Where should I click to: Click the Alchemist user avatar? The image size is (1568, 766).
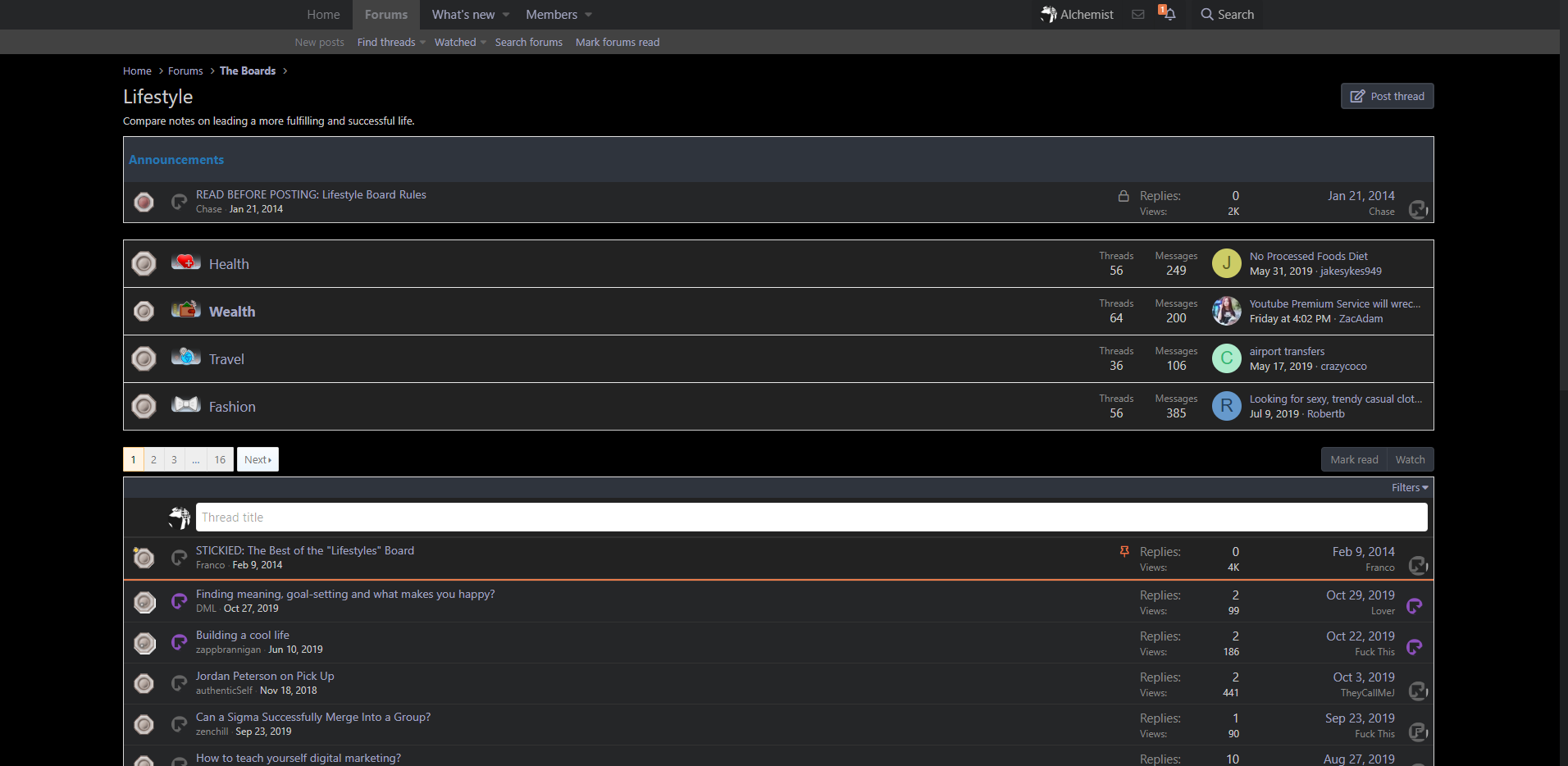(x=1049, y=14)
